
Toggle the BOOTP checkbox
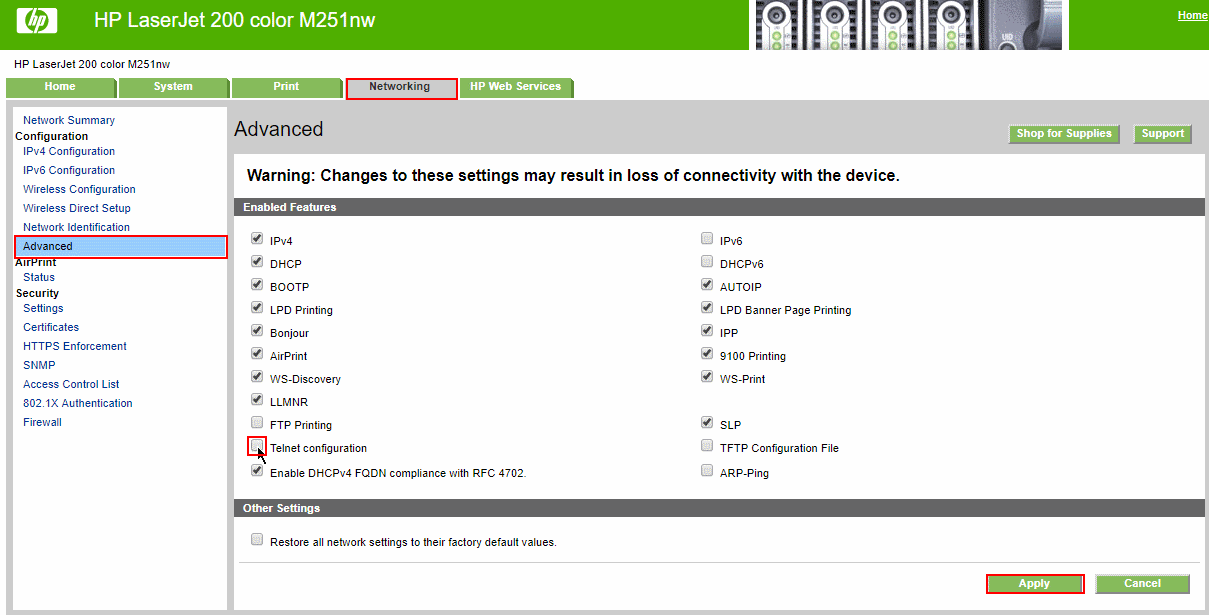click(x=257, y=285)
